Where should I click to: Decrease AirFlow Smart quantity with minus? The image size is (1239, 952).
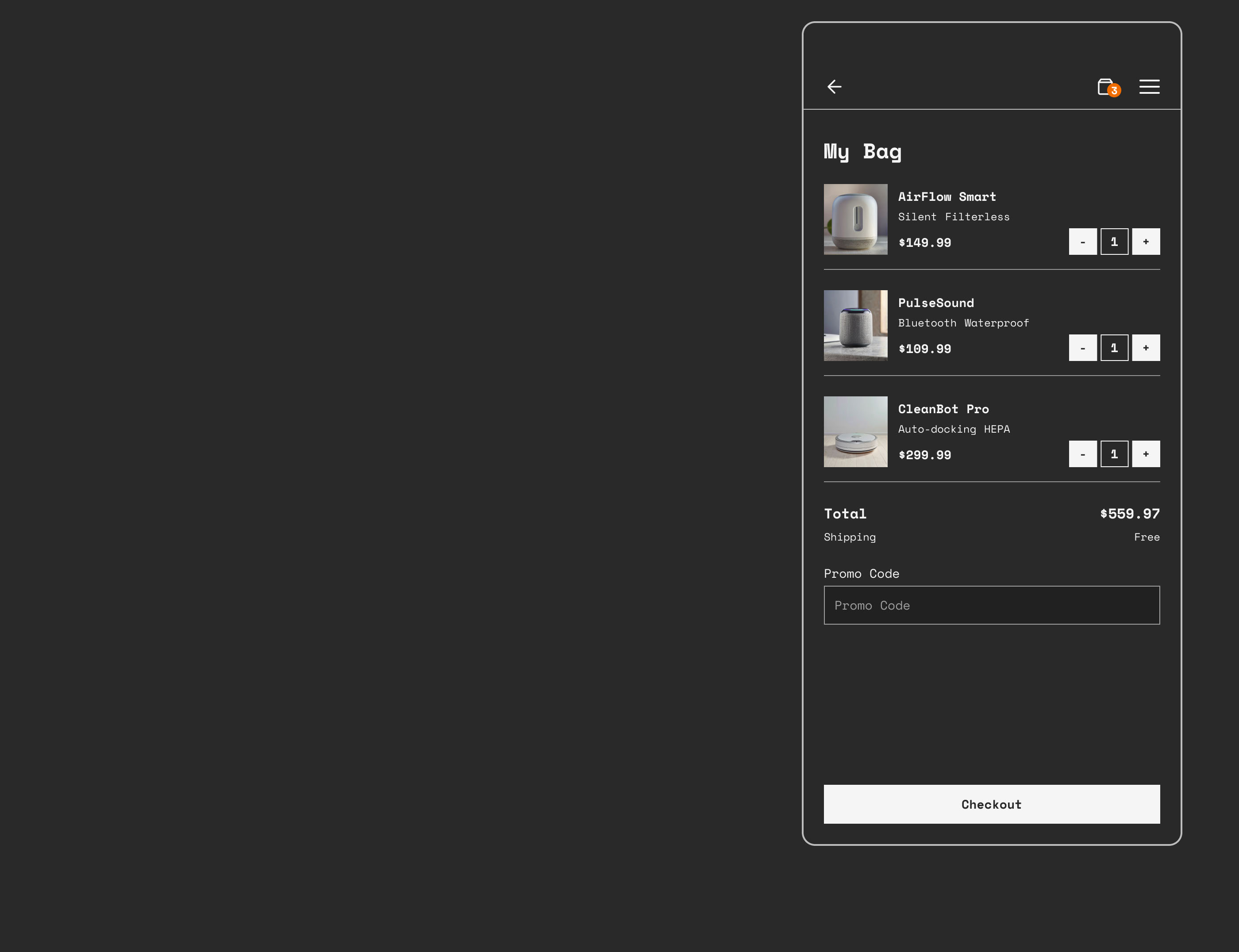(x=1082, y=242)
